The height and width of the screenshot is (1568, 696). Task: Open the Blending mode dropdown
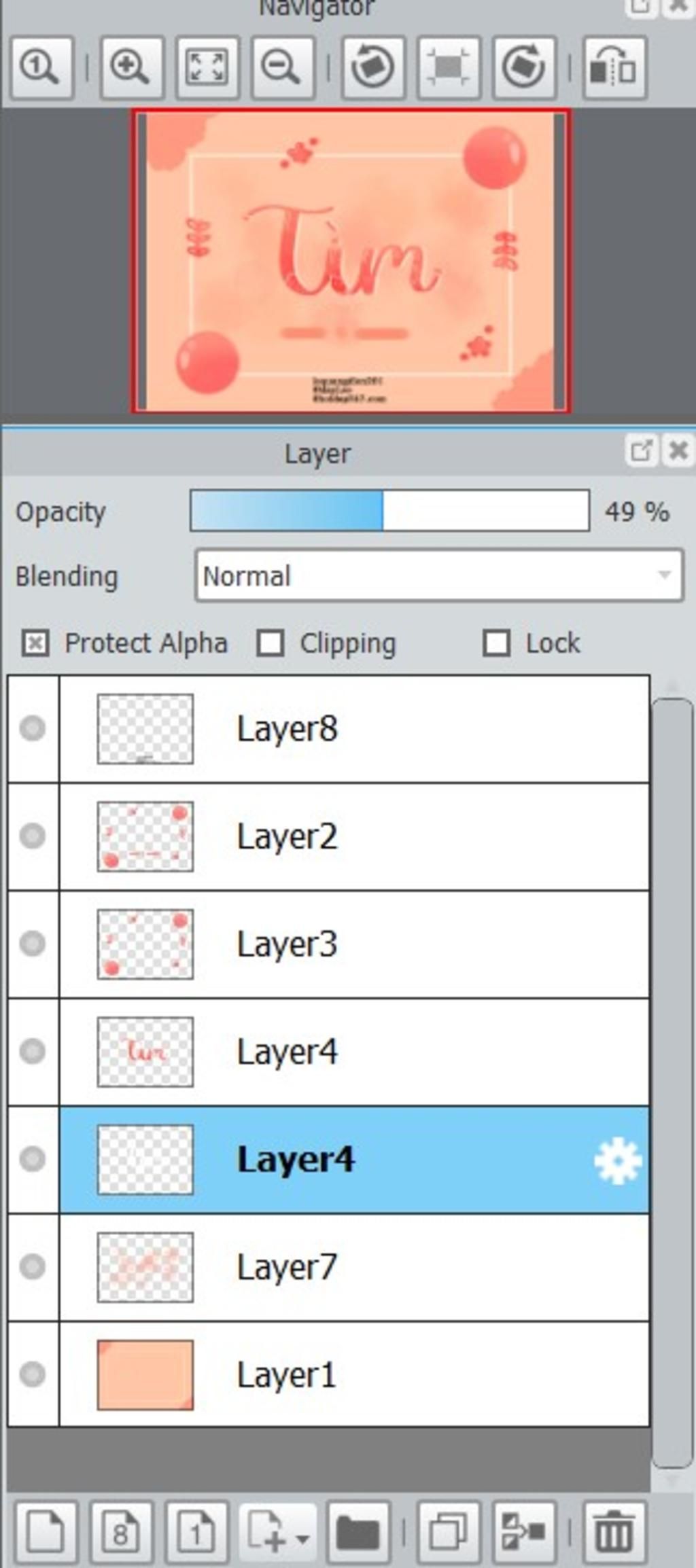point(439,575)
